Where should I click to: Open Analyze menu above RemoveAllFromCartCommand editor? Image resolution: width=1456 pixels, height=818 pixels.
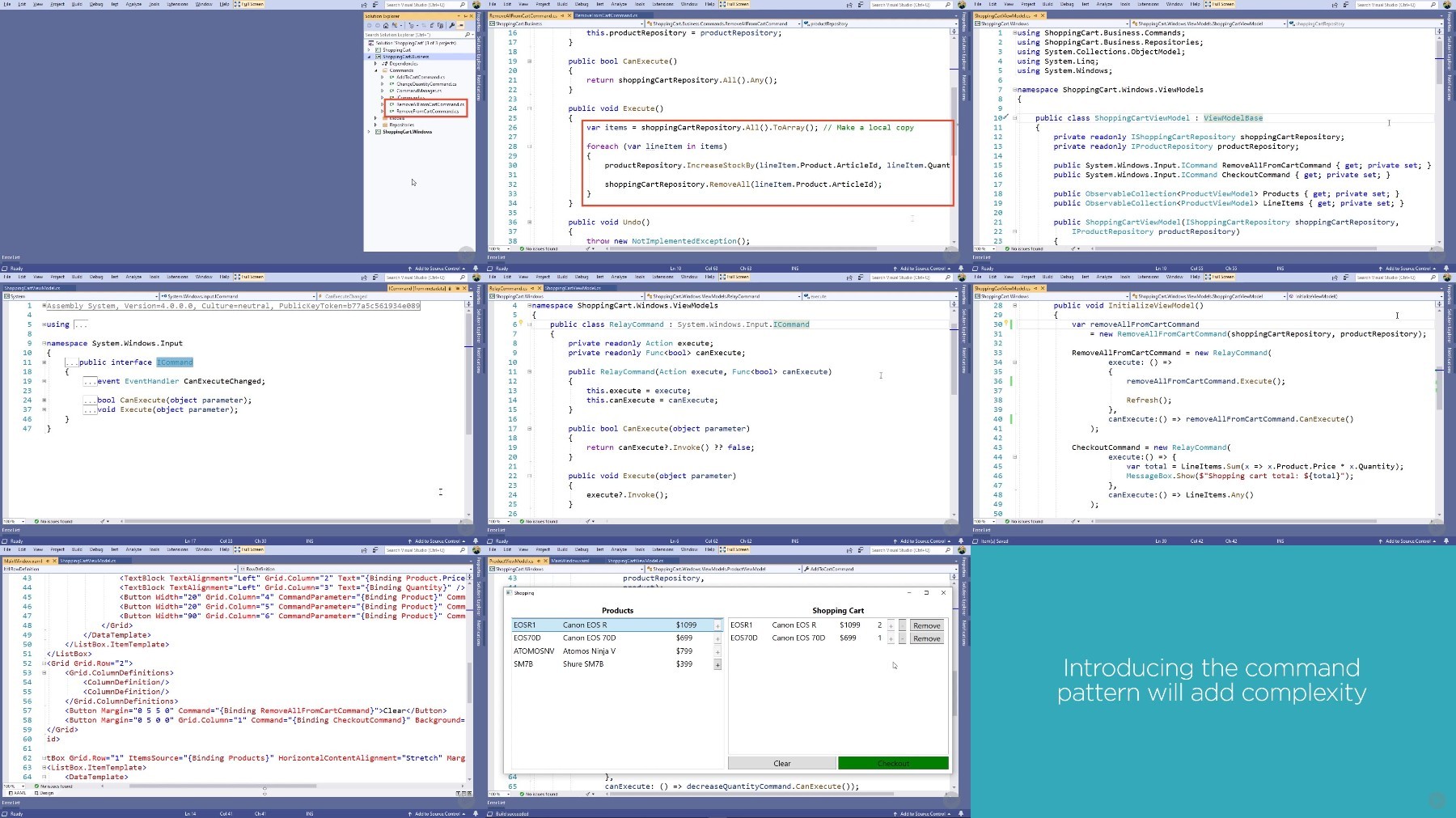[619, 4]
